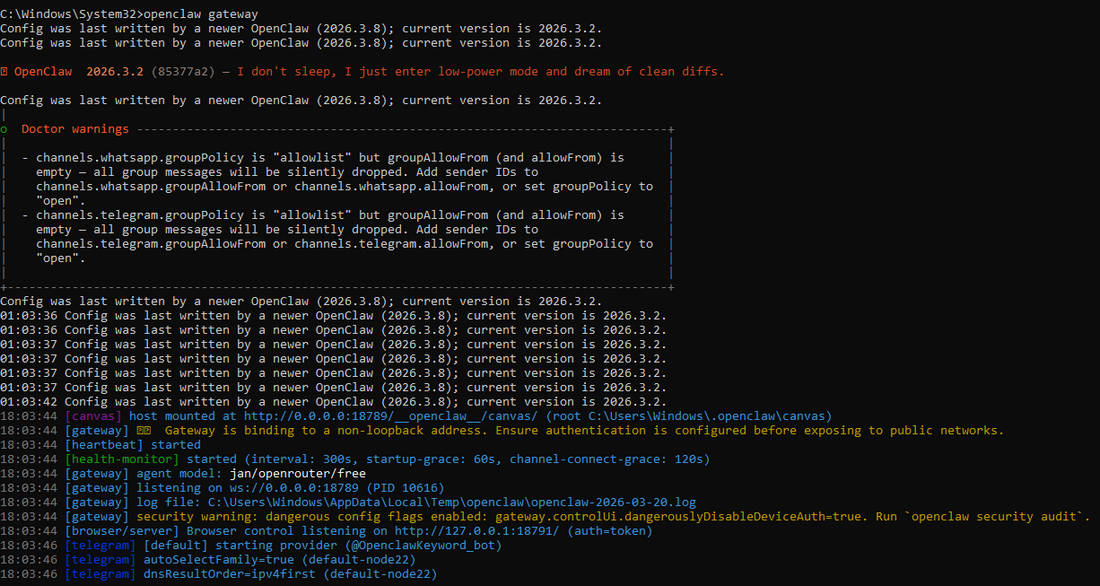Click "channels.whatsapp.groupPolicy" in the first warning
This screenshot has width=1100, height=586.
(x=140, y=158)
